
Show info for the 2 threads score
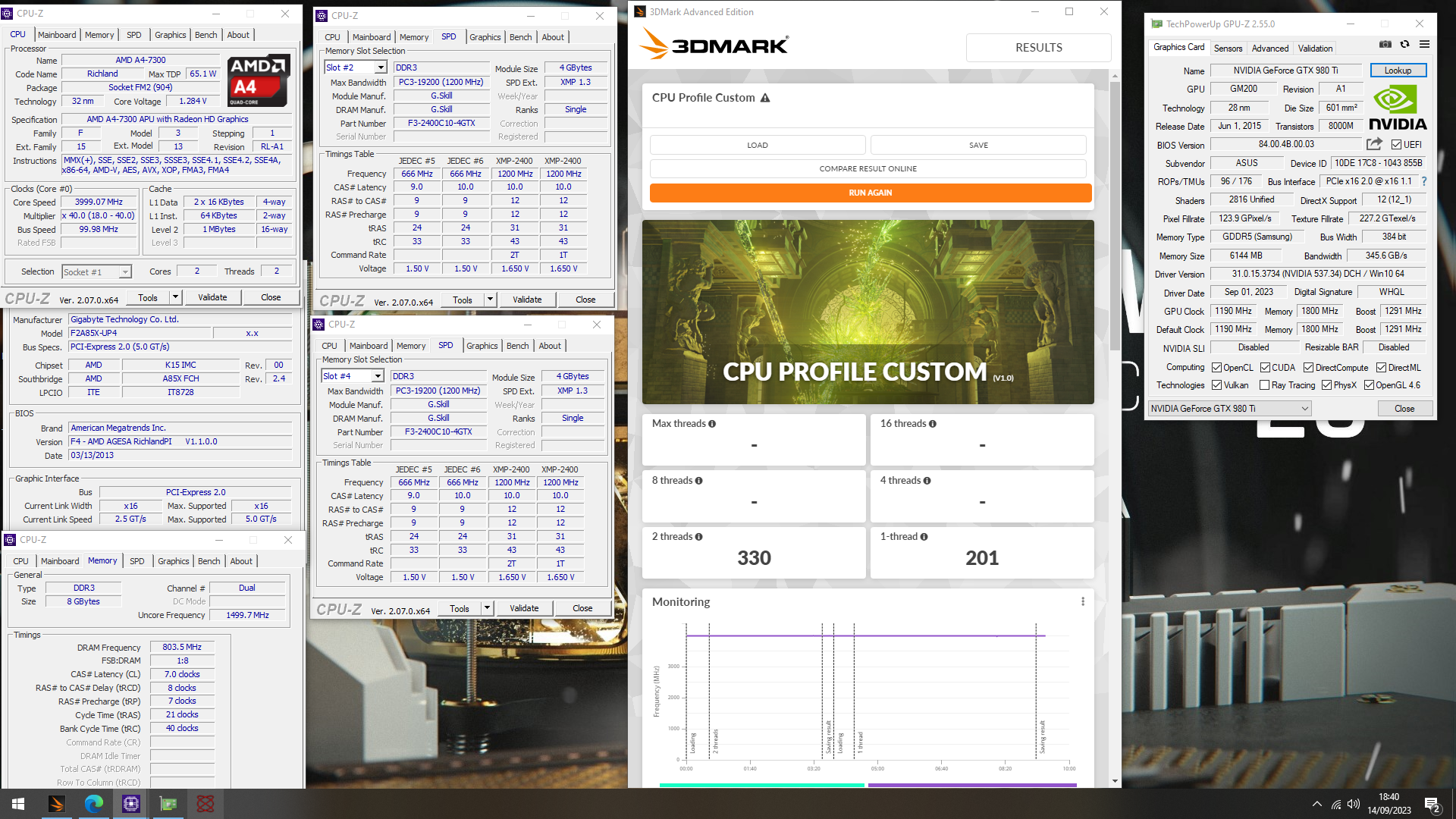coord(698,537)
